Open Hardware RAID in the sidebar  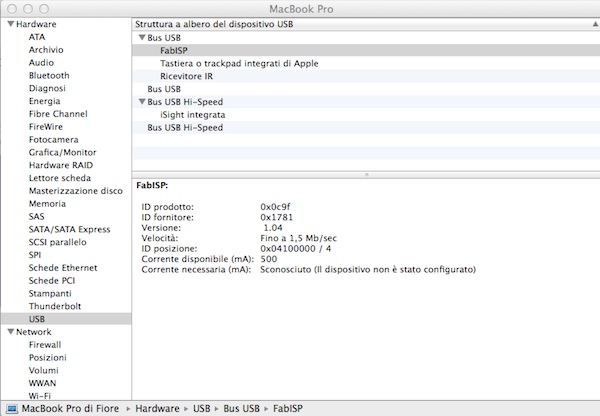point(61,165)
